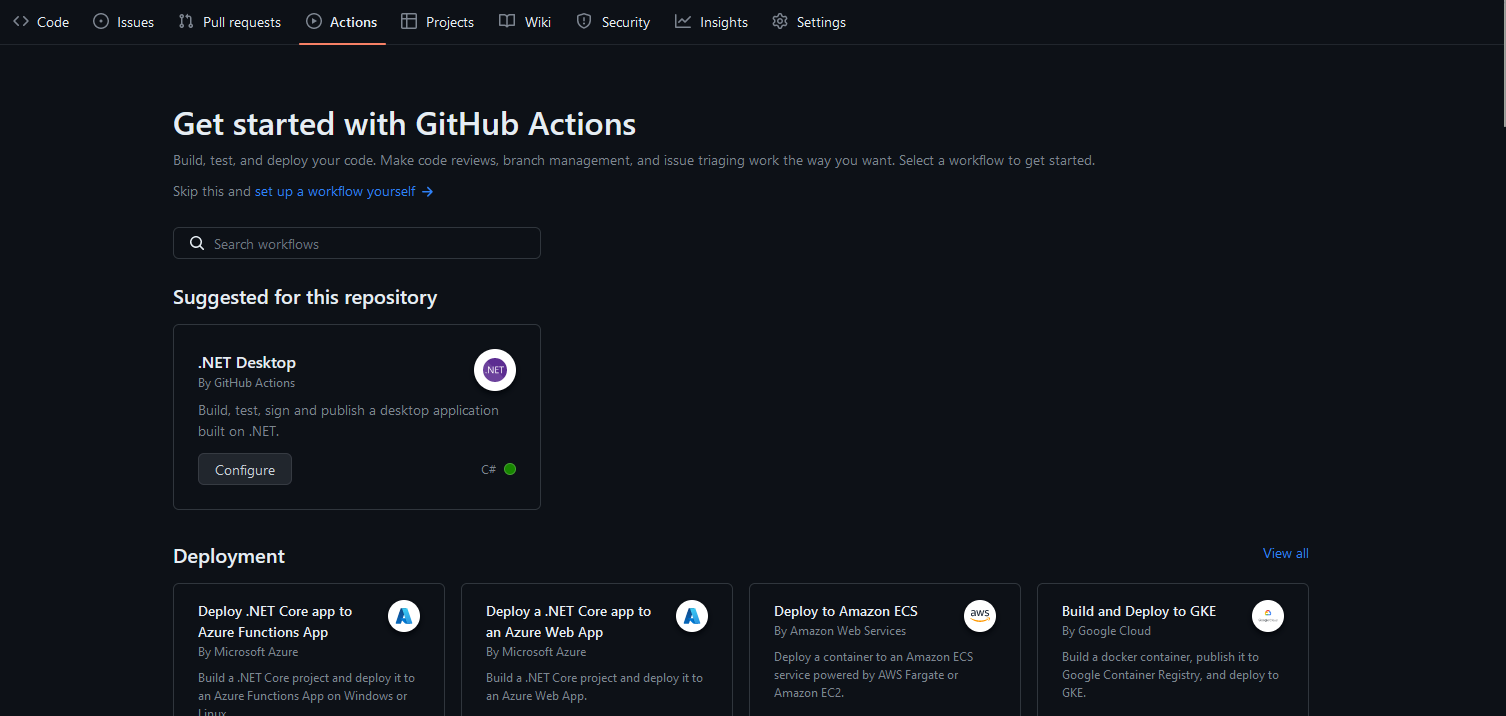Click the Security shield icon
1506x716 pixels.
click(583, 21)
